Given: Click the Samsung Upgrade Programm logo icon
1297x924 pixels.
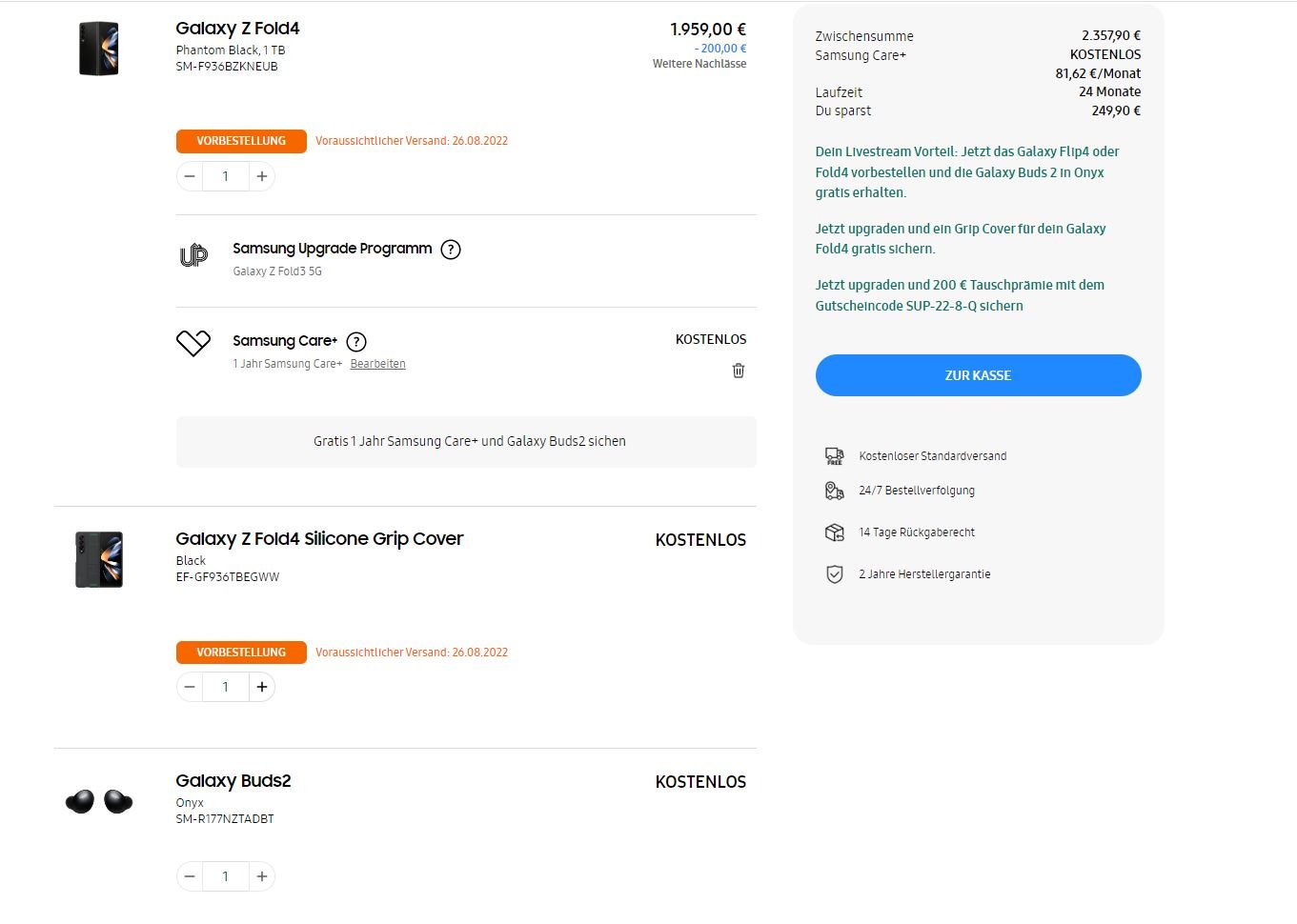Looking at the screenshot, I should (x=193, y=255).
